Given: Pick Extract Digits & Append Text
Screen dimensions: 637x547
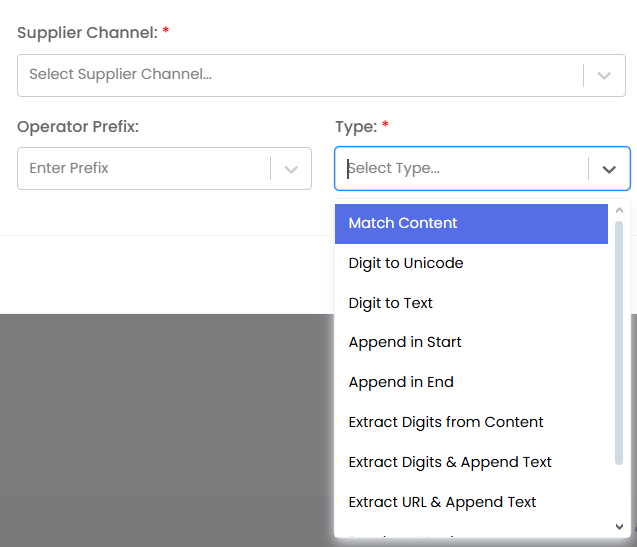Looking at the screenshot, I should tap(450, 462).
